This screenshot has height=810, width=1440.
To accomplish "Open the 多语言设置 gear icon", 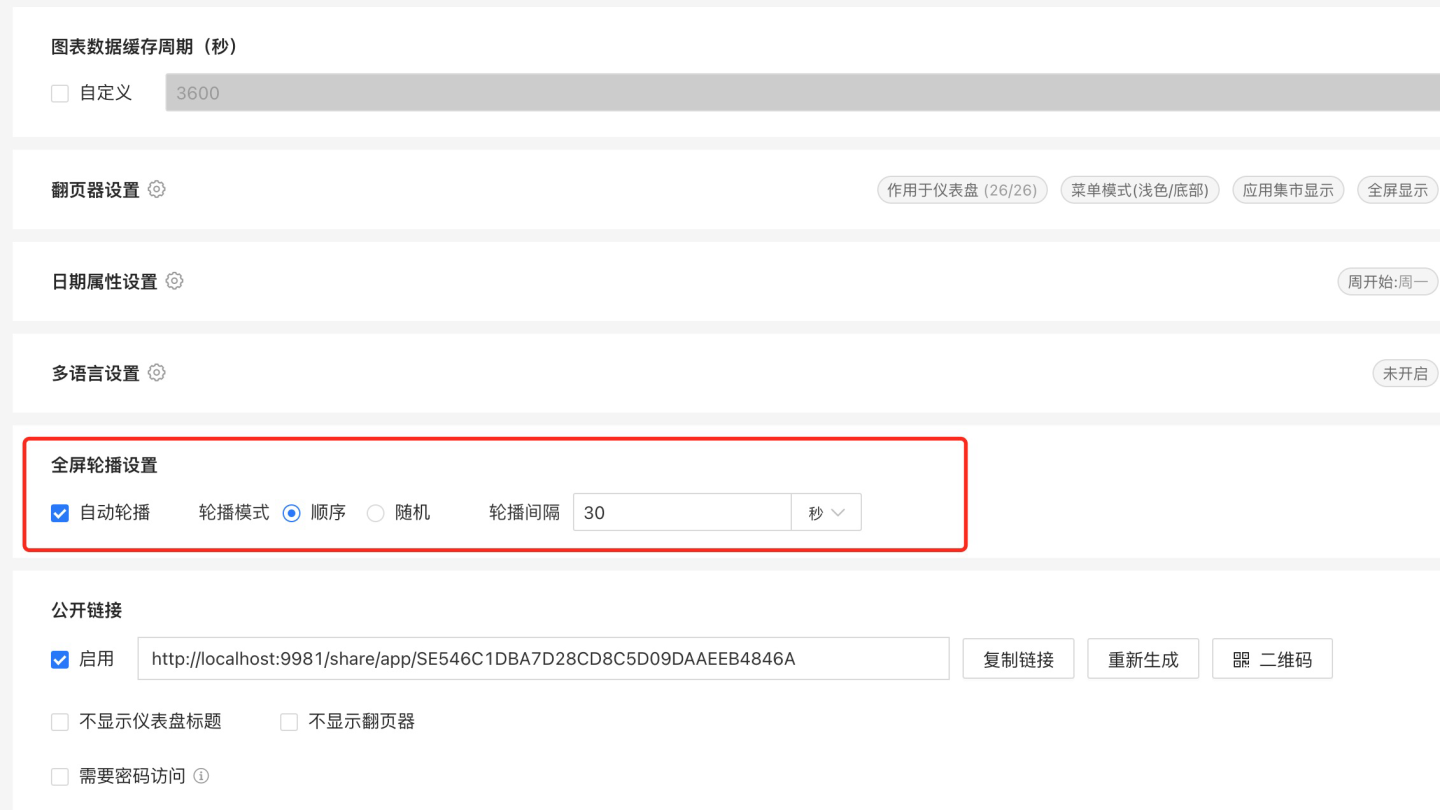I will click(156, 373).
